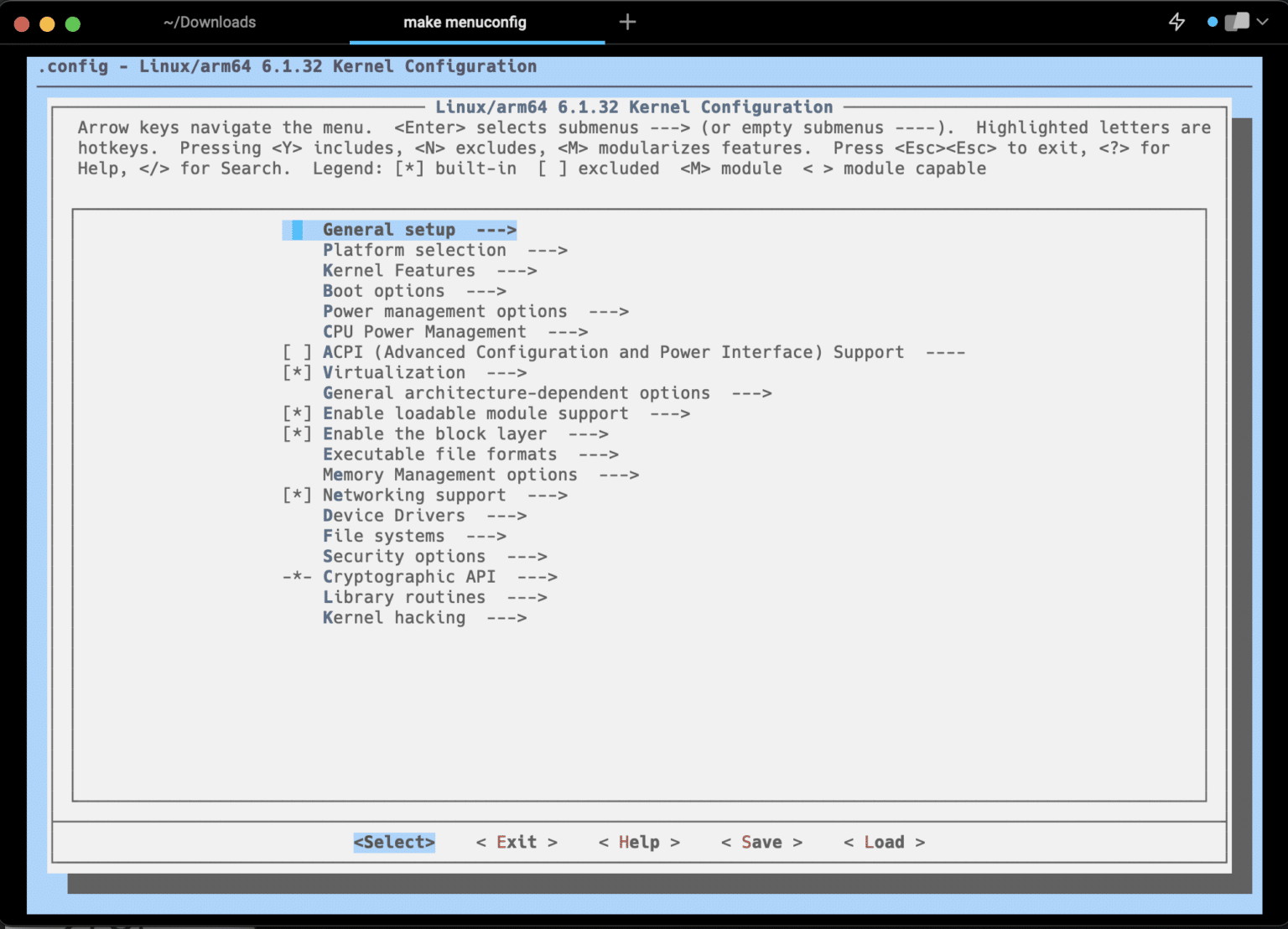Click the split pane icon at top right
The height and width of the screenshot is (929, 1288).
click(1237, 23)
